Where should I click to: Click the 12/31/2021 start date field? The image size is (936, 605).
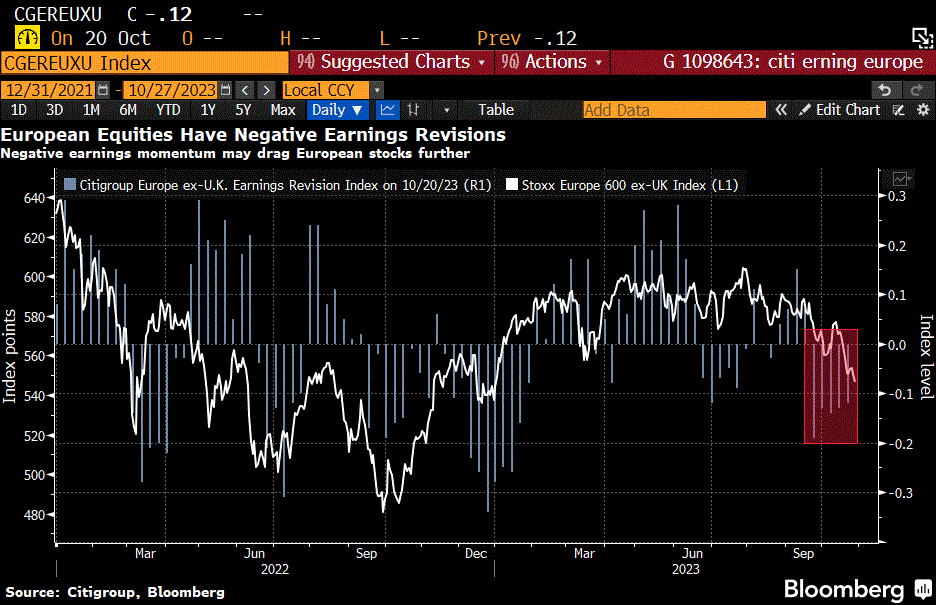pyautogui.click(x=48, y=90)
